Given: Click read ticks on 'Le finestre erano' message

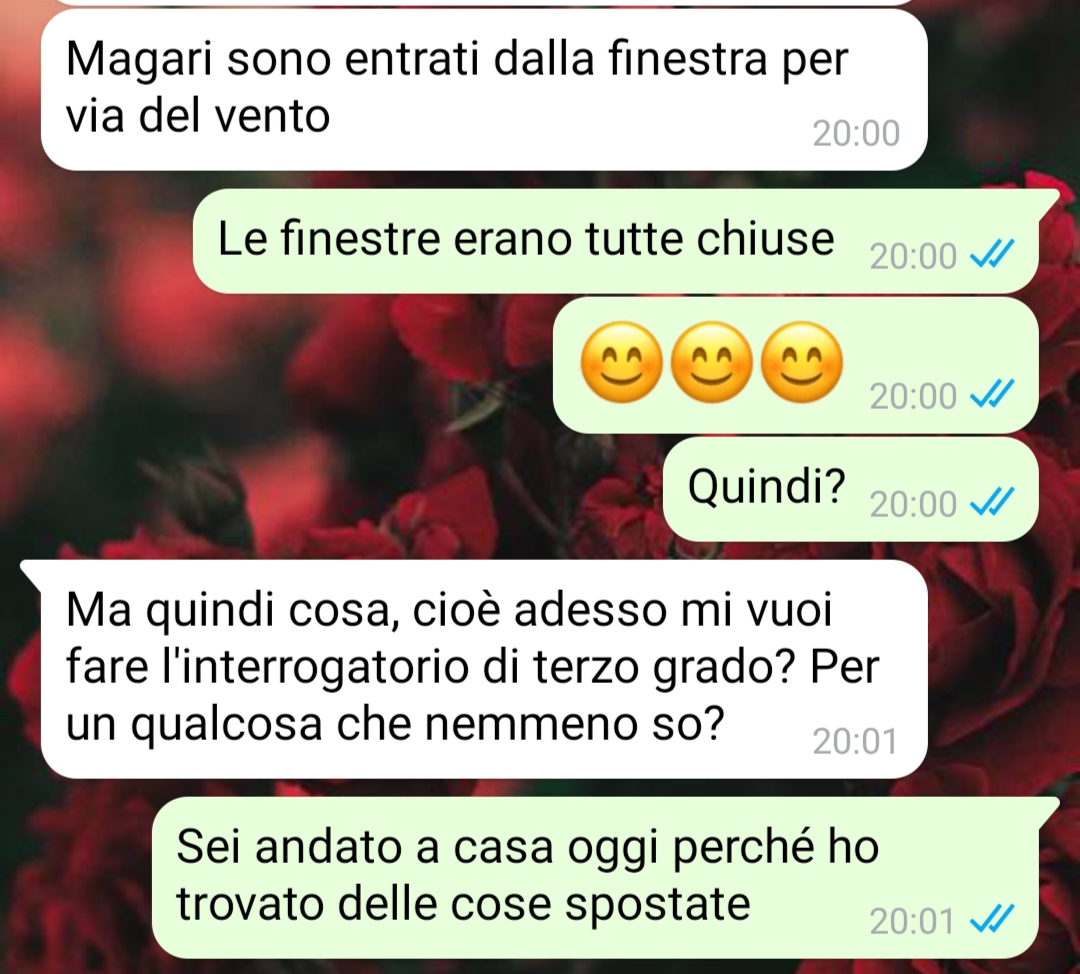Looking at the screenshot, I should pos(992,255).
